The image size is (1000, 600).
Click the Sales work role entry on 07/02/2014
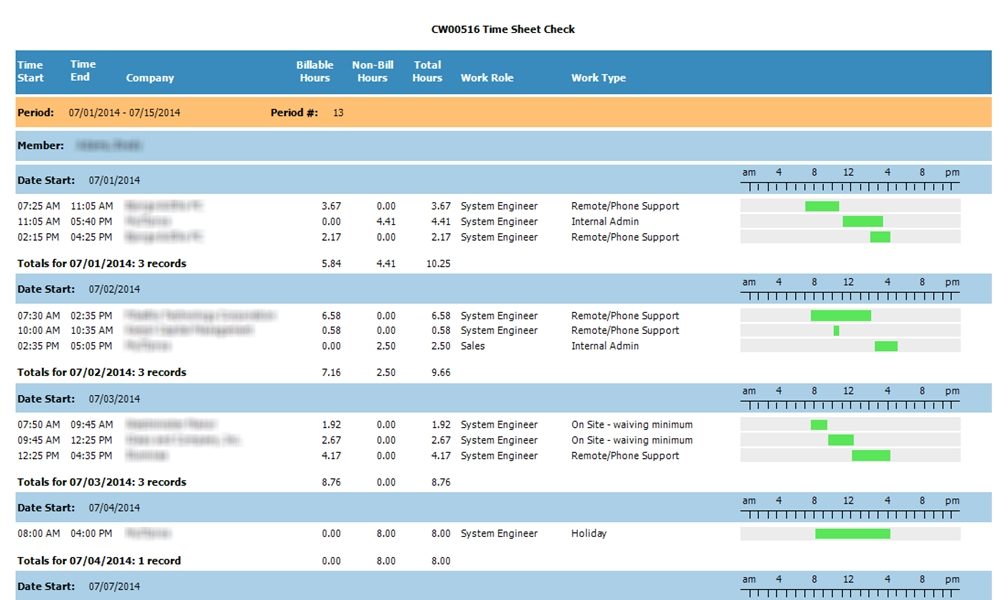(475, 347)
